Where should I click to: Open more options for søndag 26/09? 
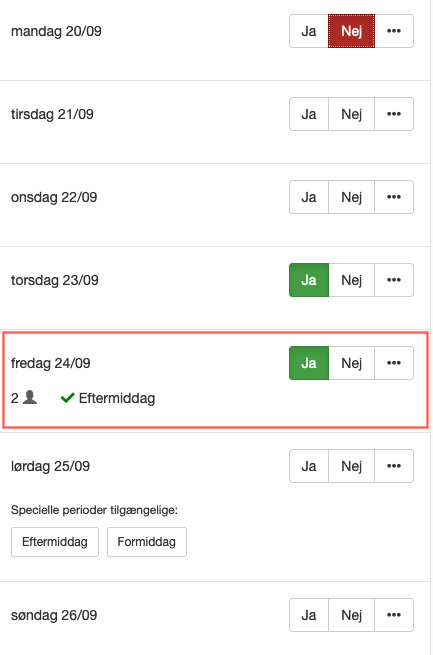394,615
